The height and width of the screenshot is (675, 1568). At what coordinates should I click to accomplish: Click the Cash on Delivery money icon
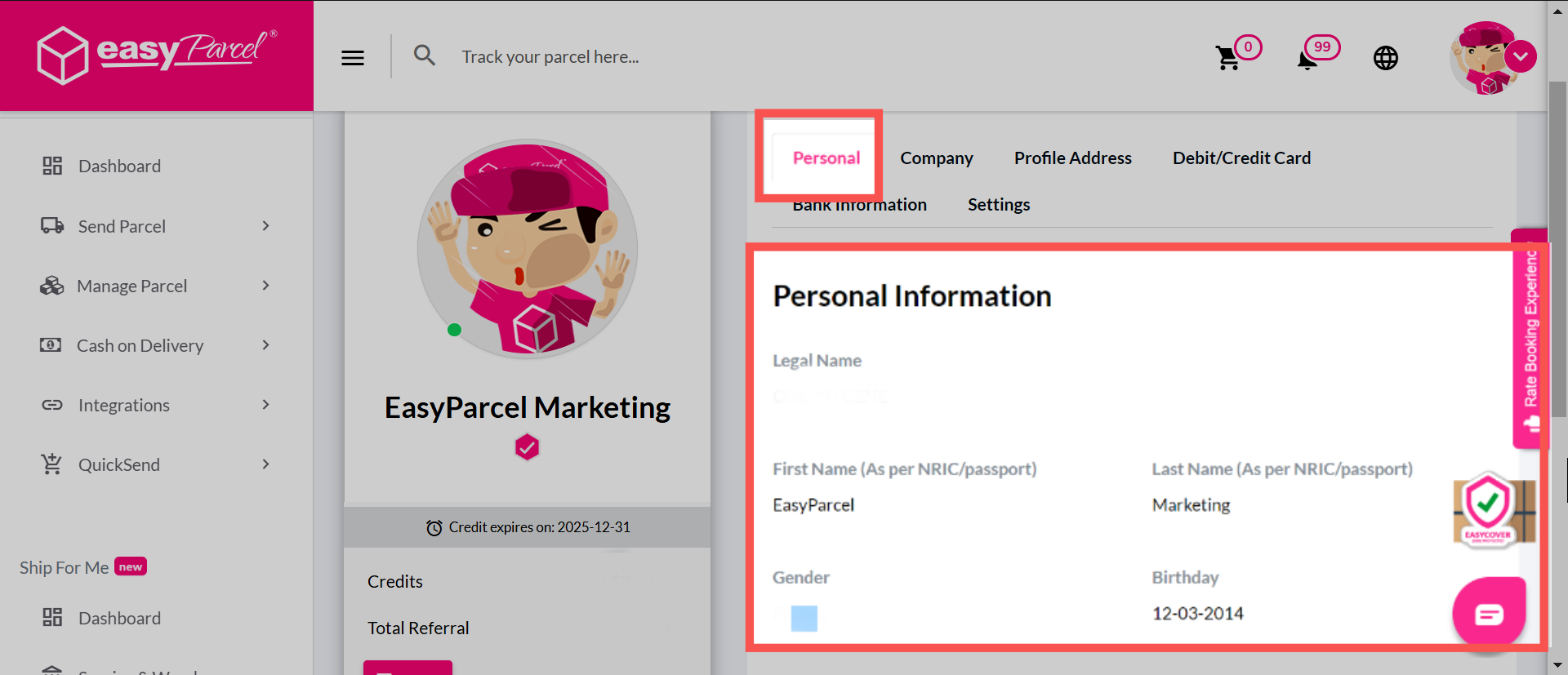pos(51,345)
